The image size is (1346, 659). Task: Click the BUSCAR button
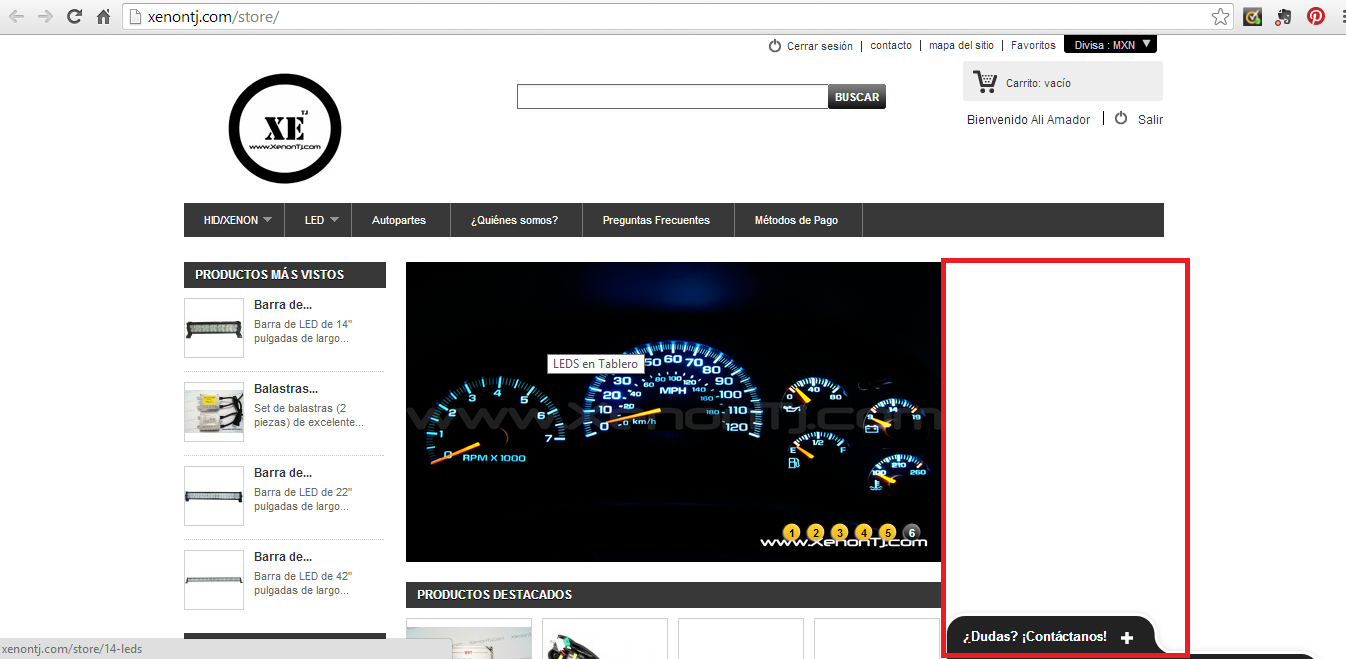click(857, 97)
